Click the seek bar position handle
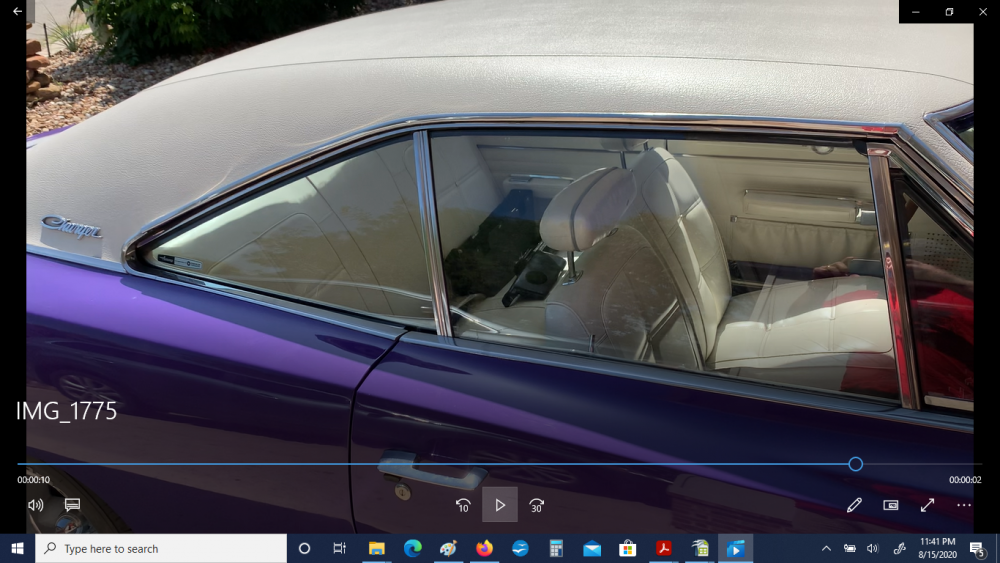Viewport: 1000px width, 563px height. coord(855,464)
